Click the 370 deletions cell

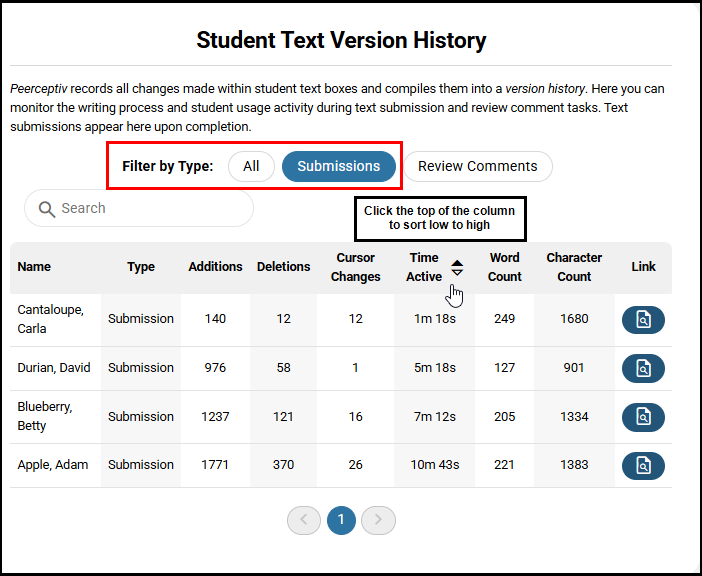(283, 465)
